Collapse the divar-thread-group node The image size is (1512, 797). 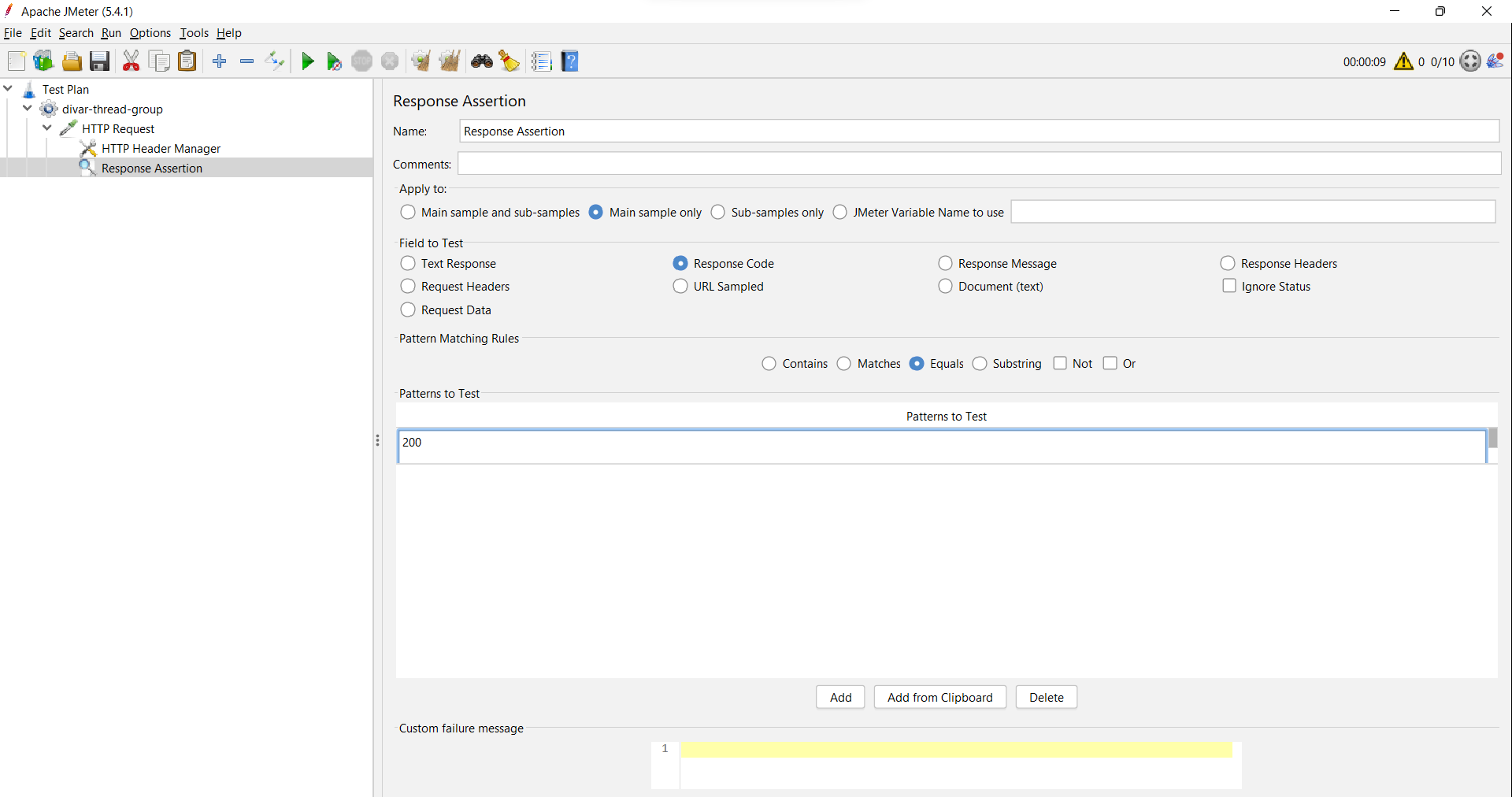[28, 108]
